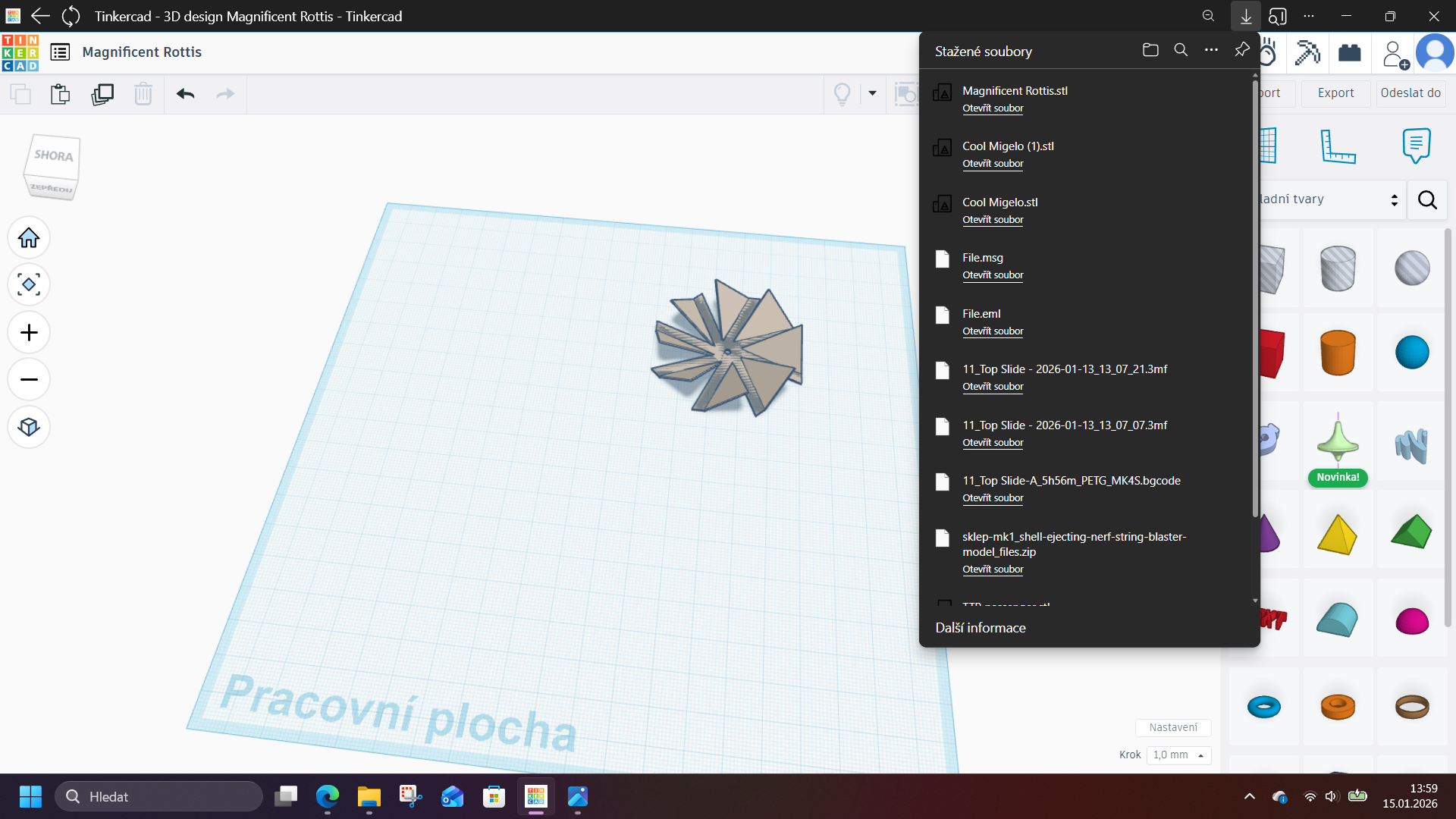Zoom in with the plus button
The height and width of the screenshot is (819, 1456).
[x=29, y=333]
